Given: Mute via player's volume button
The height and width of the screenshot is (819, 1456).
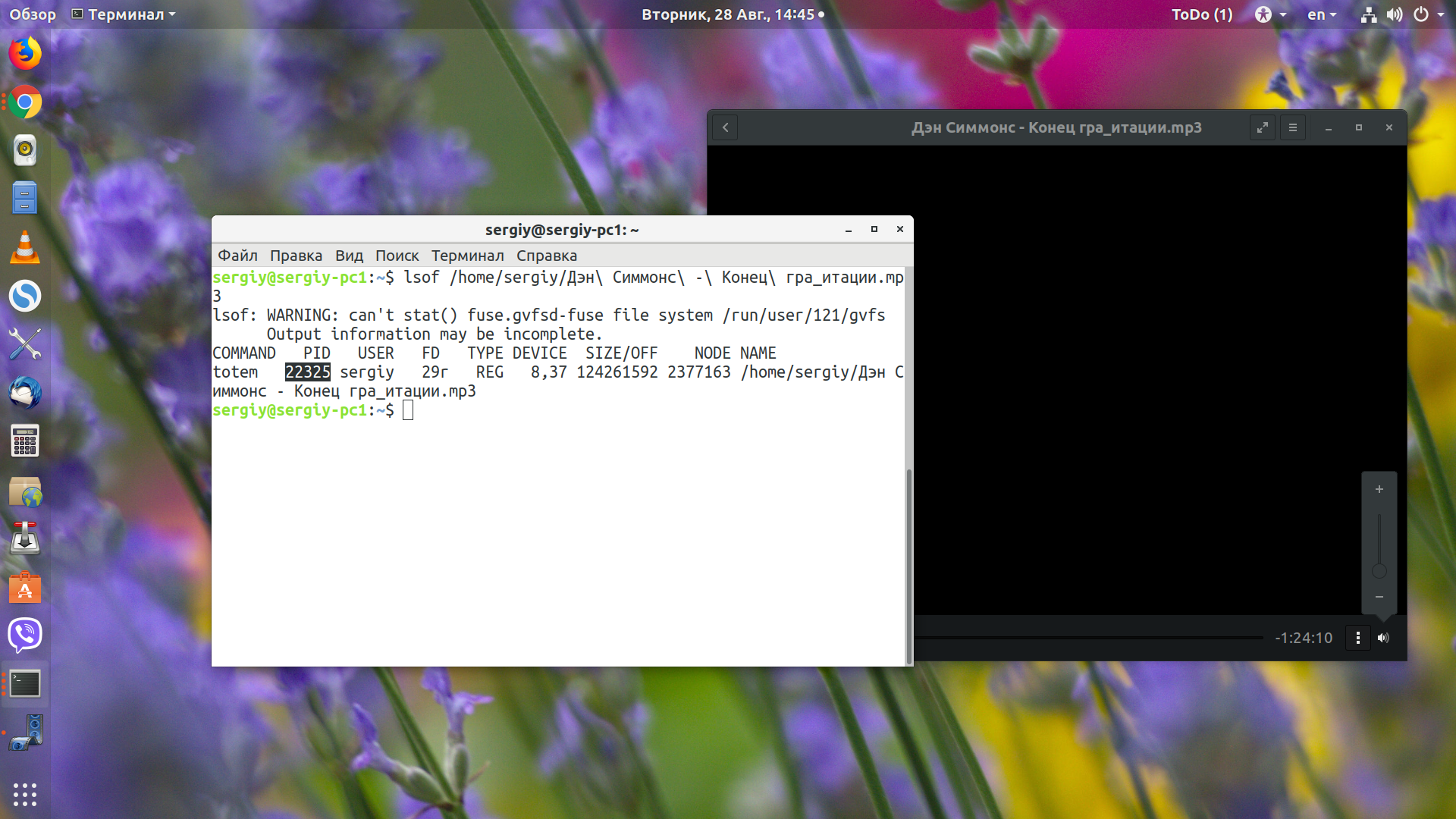Looking at the screenshot, I should click(1383, 638).
